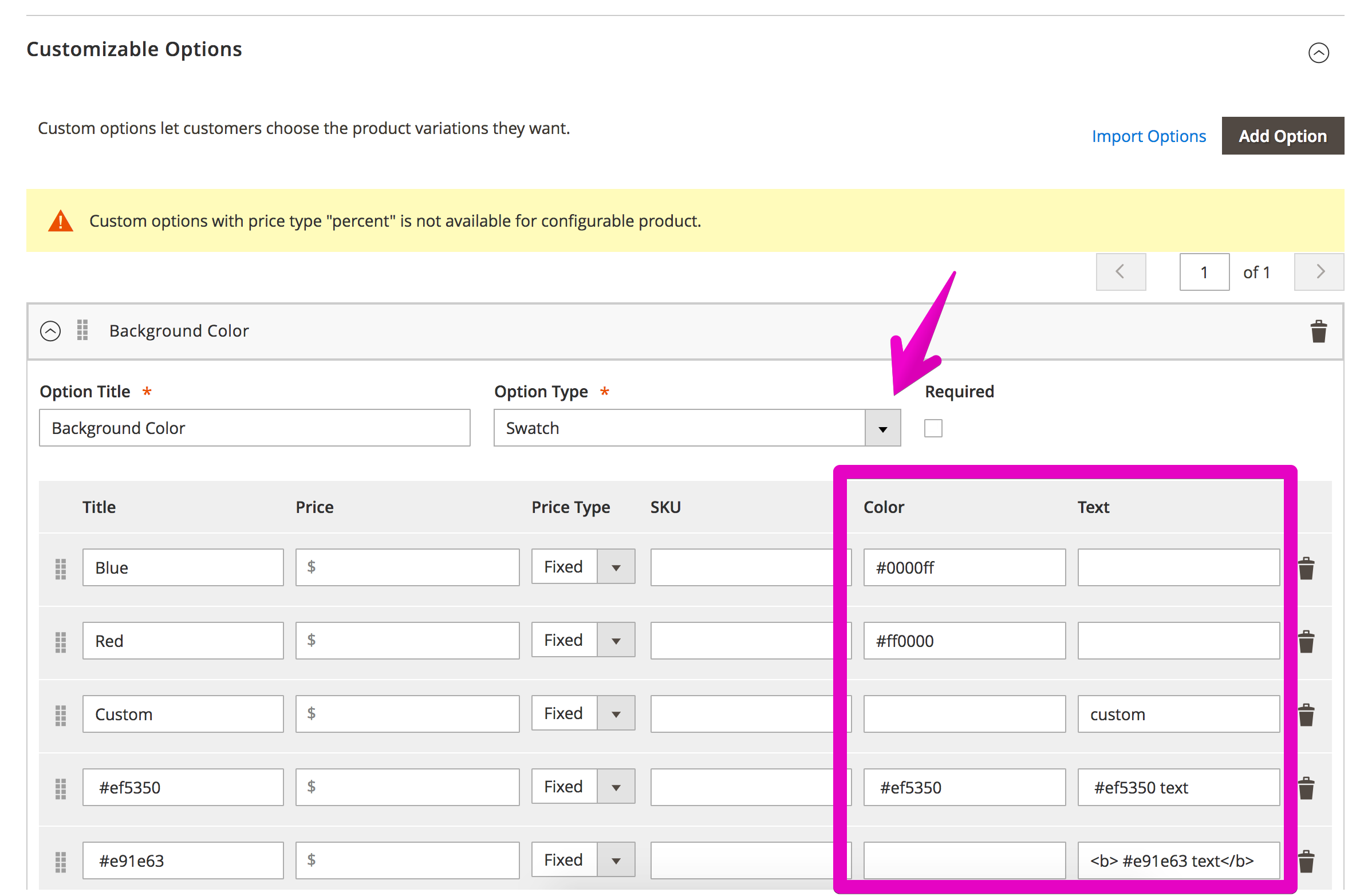Grab the Background Color option drag handle

point(82,330)
